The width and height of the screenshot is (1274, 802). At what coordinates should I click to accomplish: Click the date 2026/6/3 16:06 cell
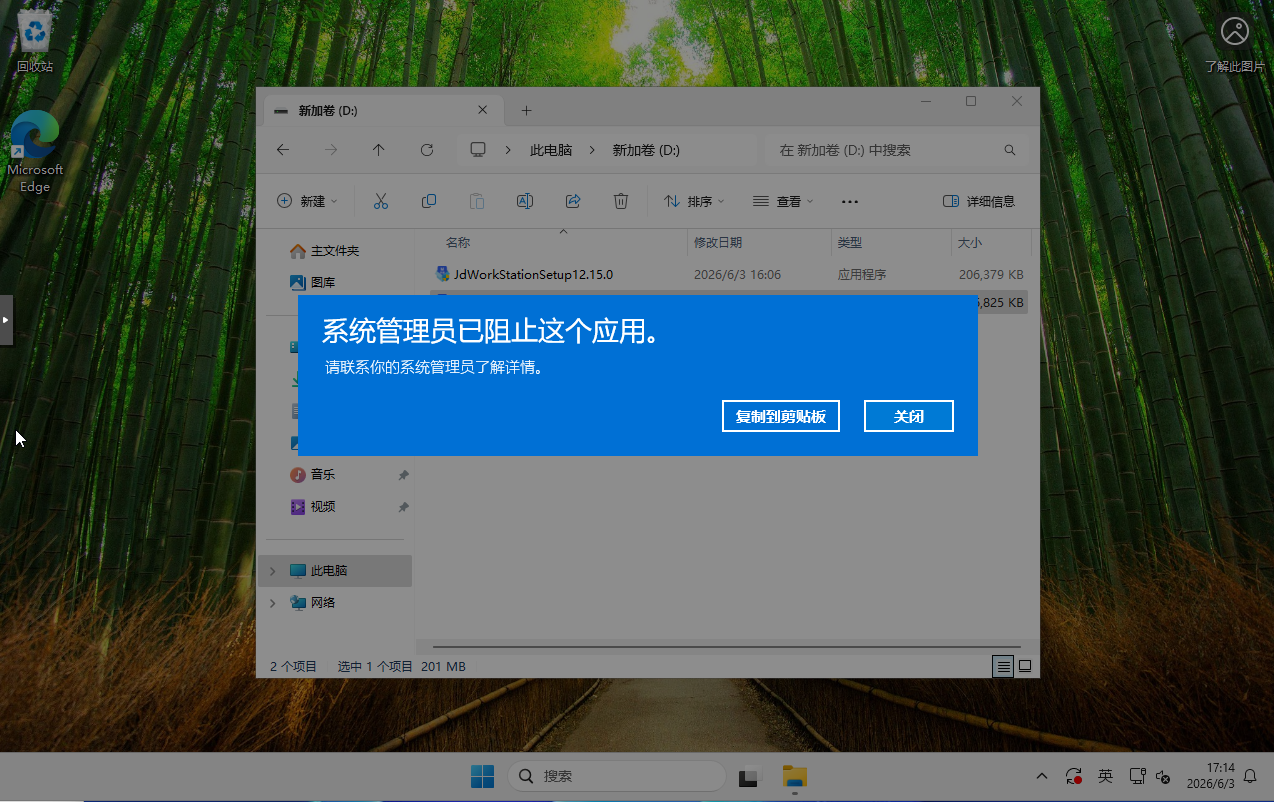[737, 274]
